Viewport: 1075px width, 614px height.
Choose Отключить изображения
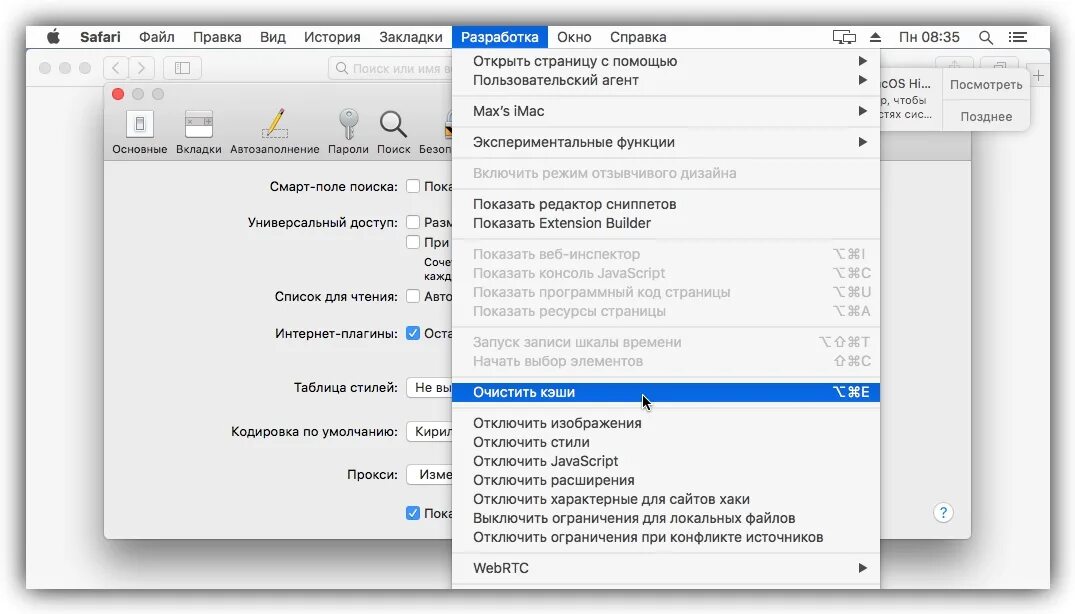[x=666, y=423]
